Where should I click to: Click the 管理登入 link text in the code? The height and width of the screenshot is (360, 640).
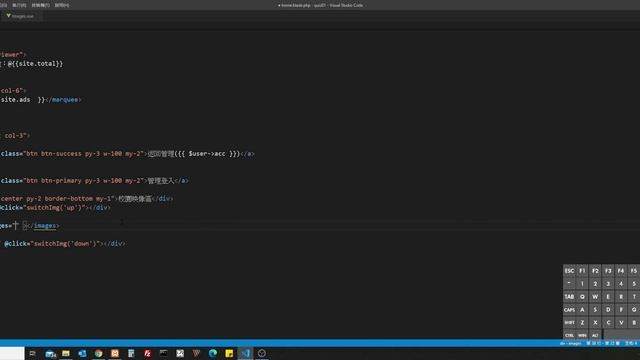point(160,181)
